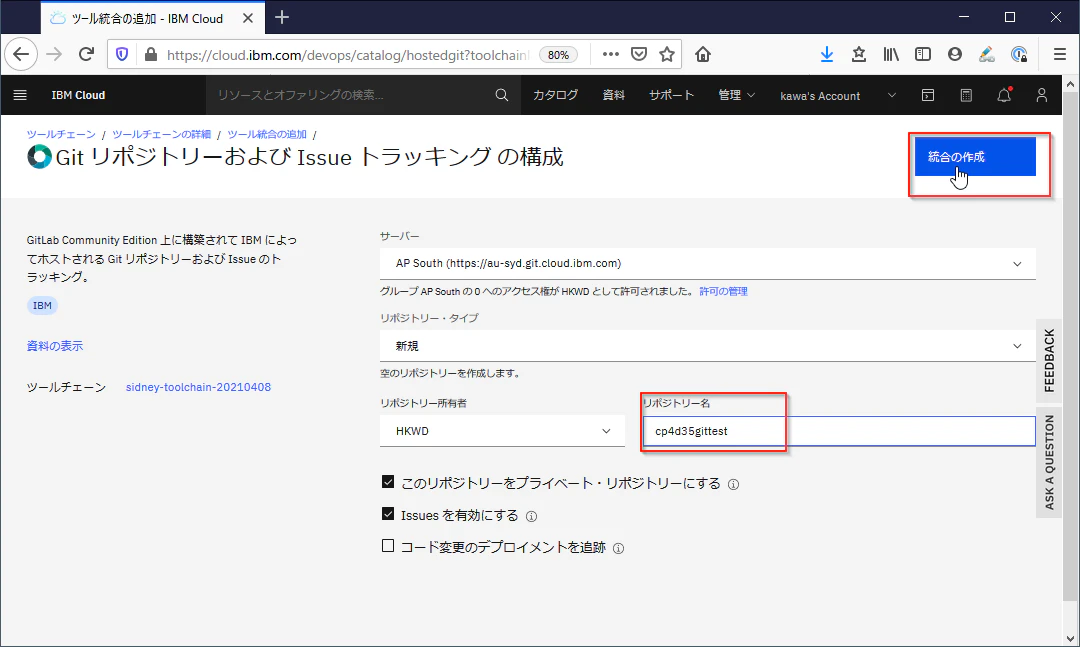The image size is (1080, 647).
Task: Click the search magnifier icon
Action: [x=501, y=95]
